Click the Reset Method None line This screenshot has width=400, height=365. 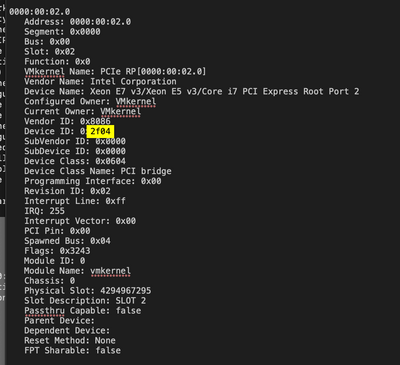click(70, 341)
